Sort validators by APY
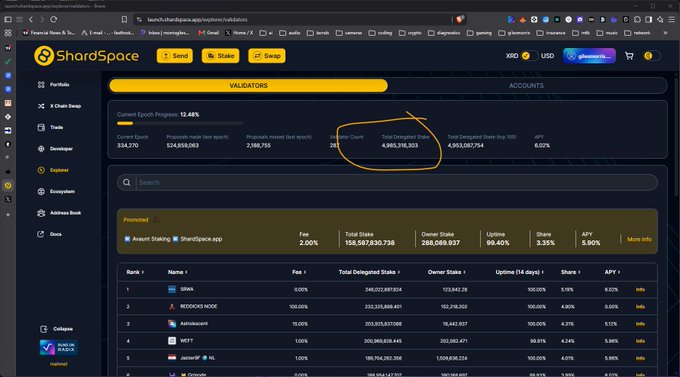This screenshot has width=680, height=377. (x=612, y=272)
